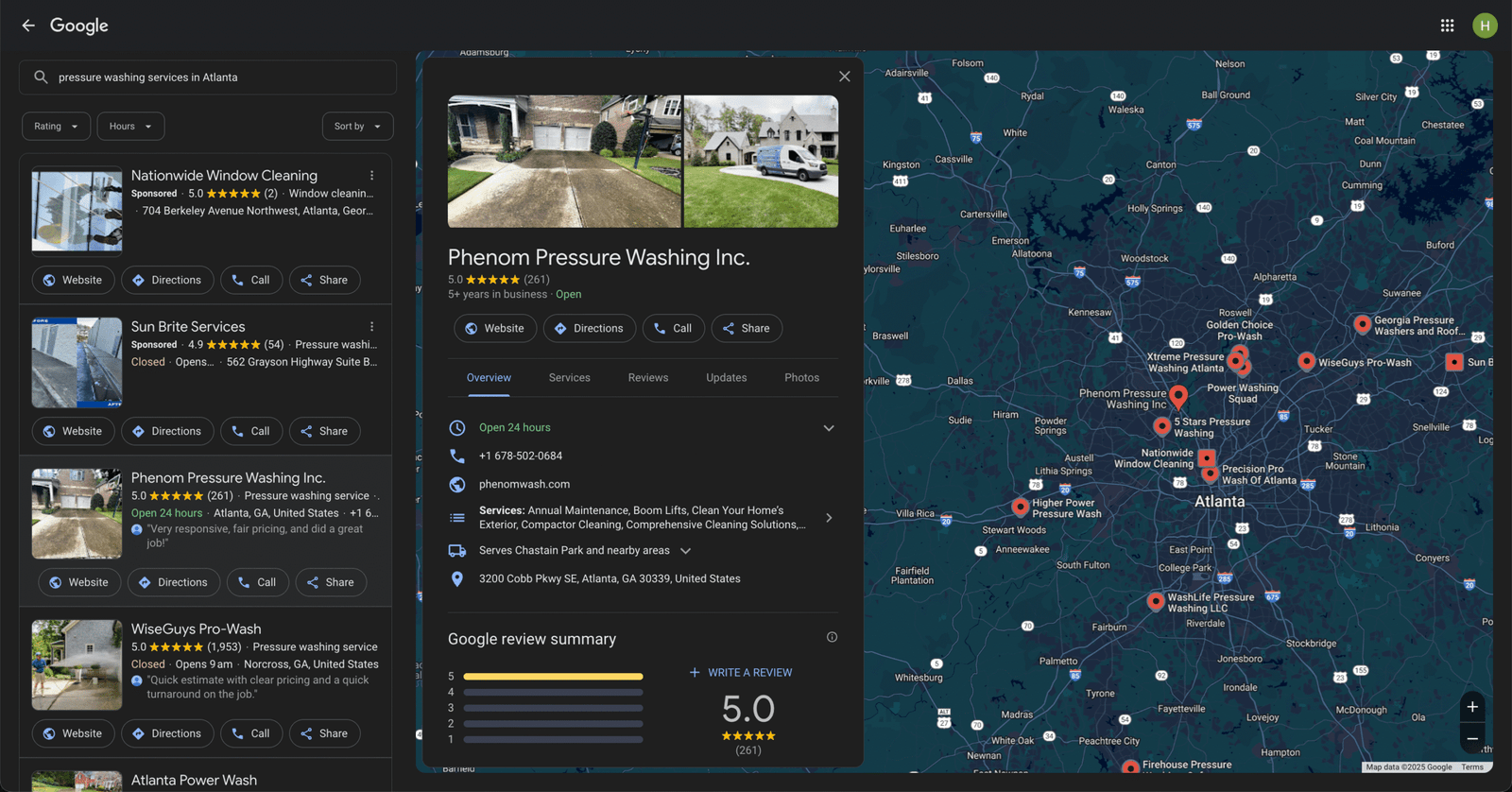Expand the Open 24 hours schedule
Image resolution: width=1512 pixels, height=792 pixels.
[x=829, y=428]
